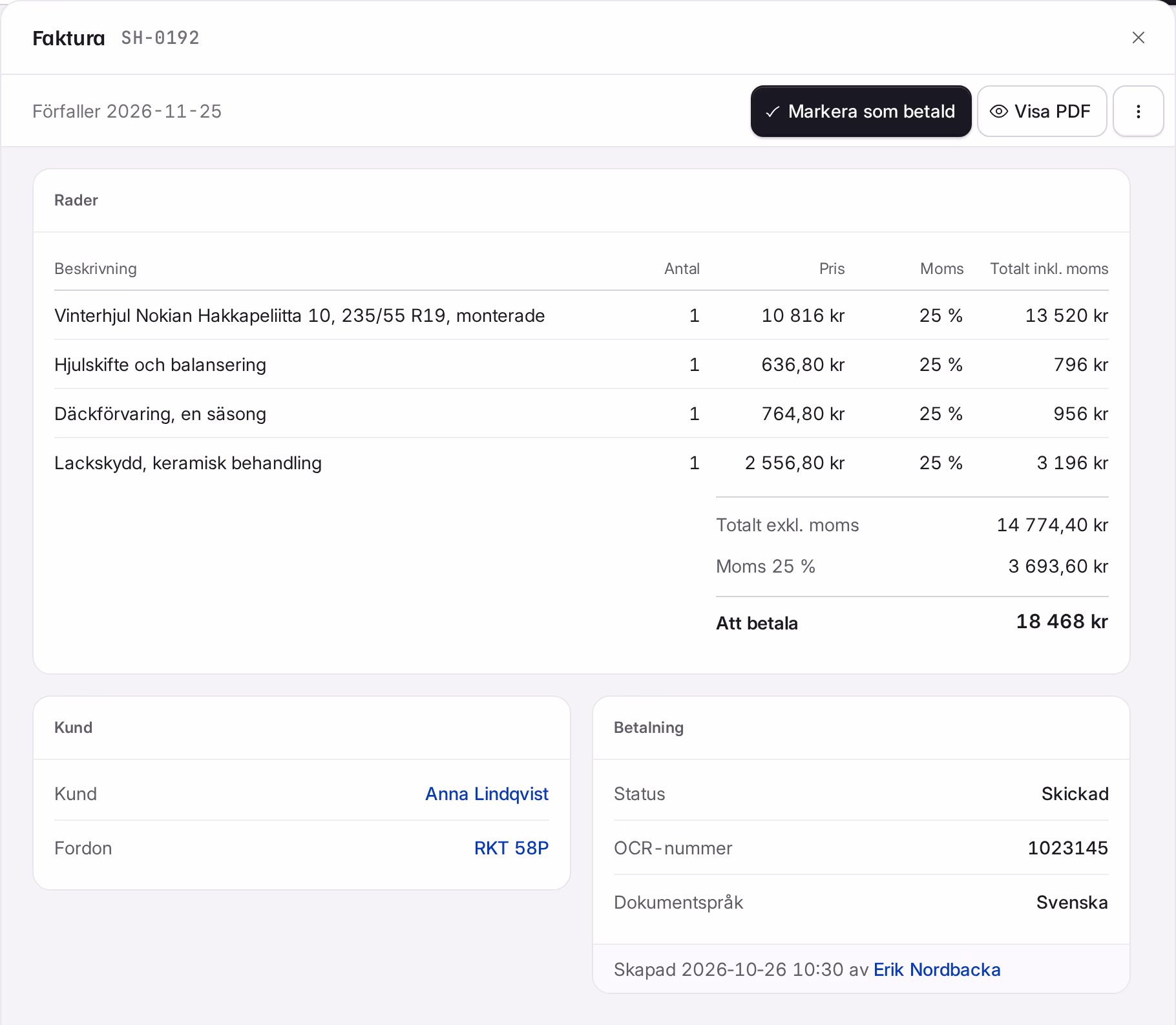Select the OCR-nummer value 1023145
Image resolution: width=1176 pixels, height=1025 pixels.
pyautogui.click(x=1067, y=848)
